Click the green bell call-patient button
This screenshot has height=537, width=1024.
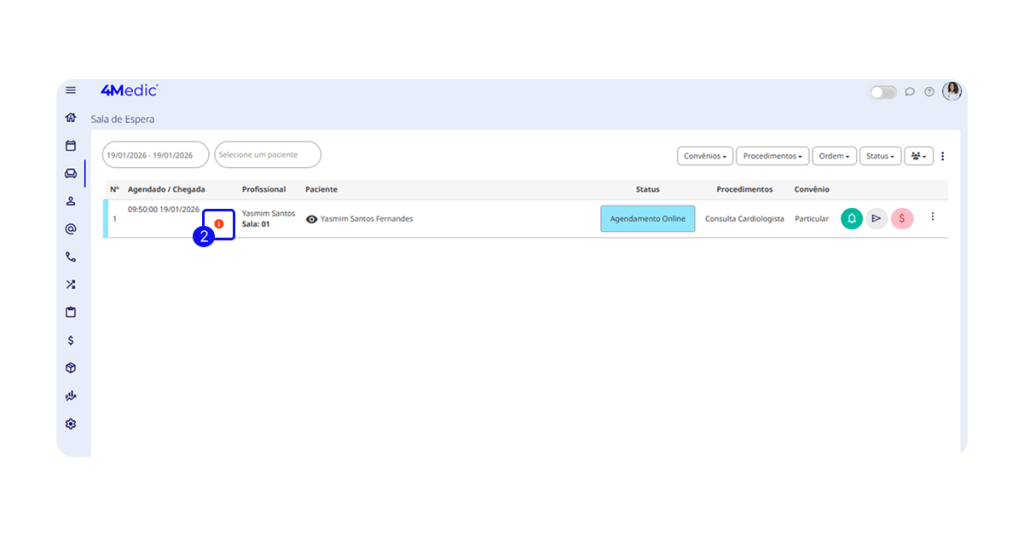(x=851, y=218)
